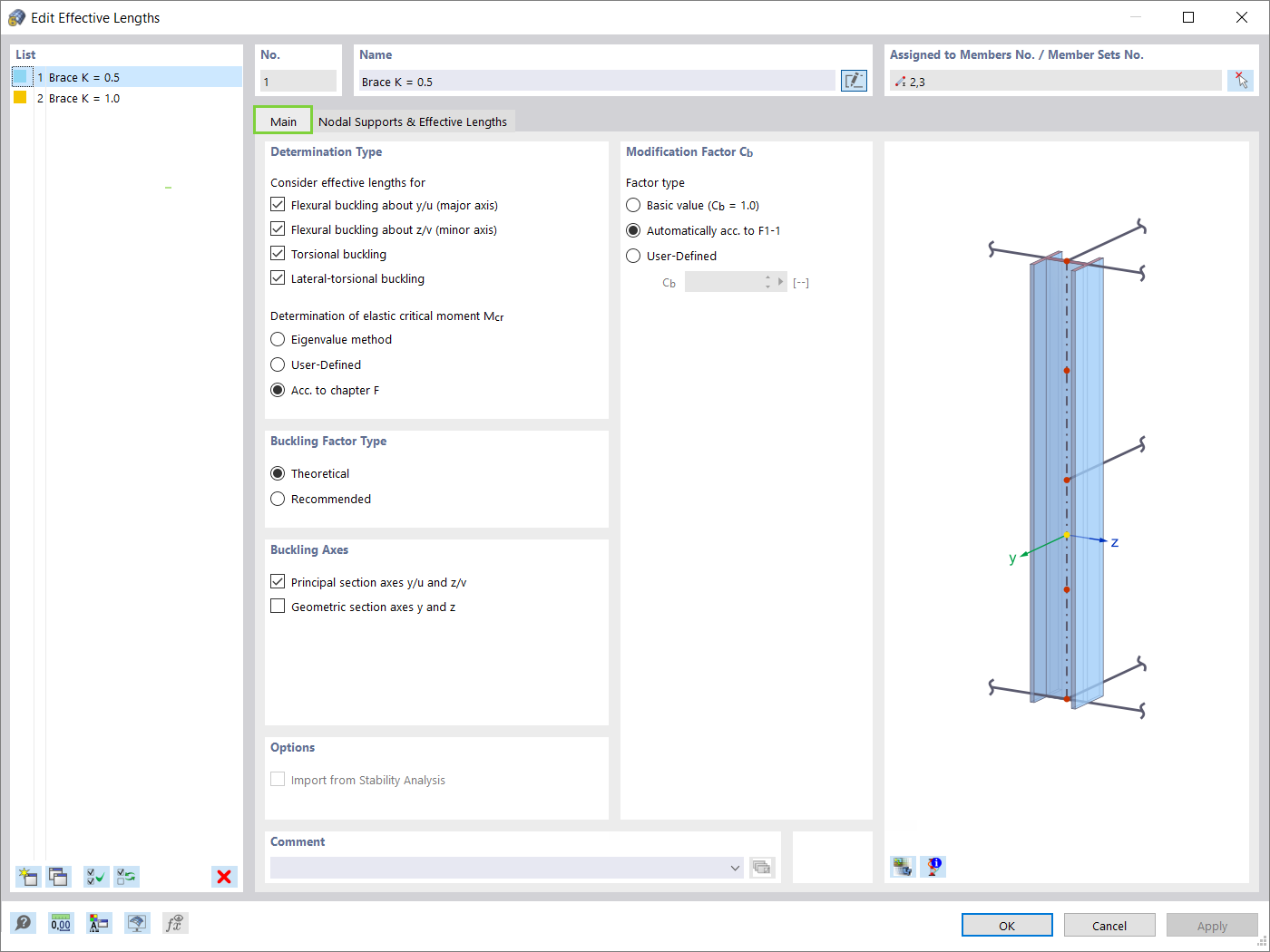Click the Apply button
The height and width of the screenshot is (952, 1270).
point(1212,925)
